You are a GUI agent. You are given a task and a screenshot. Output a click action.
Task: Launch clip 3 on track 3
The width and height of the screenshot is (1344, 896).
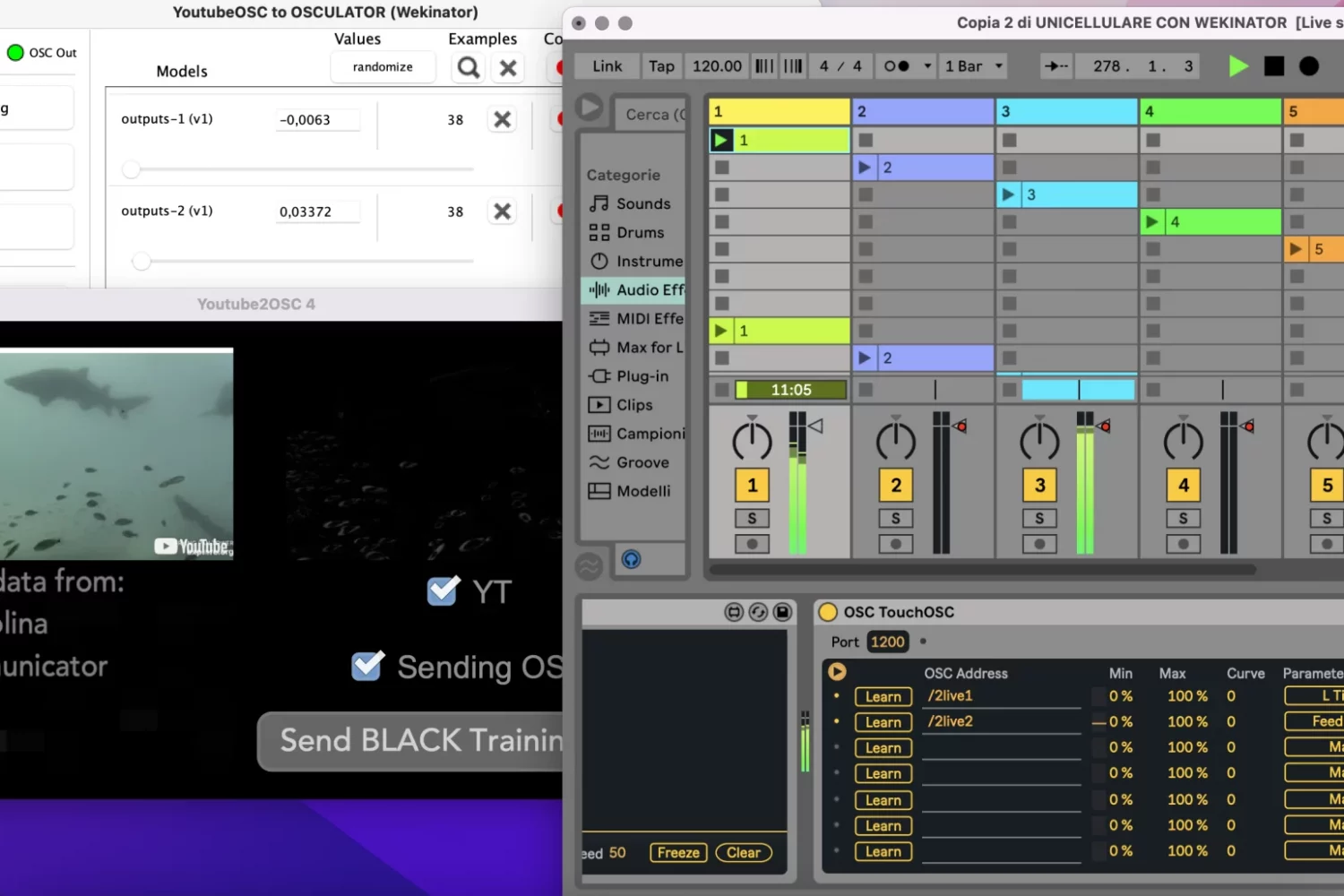pyautogui.click(x=1008, y=194)
